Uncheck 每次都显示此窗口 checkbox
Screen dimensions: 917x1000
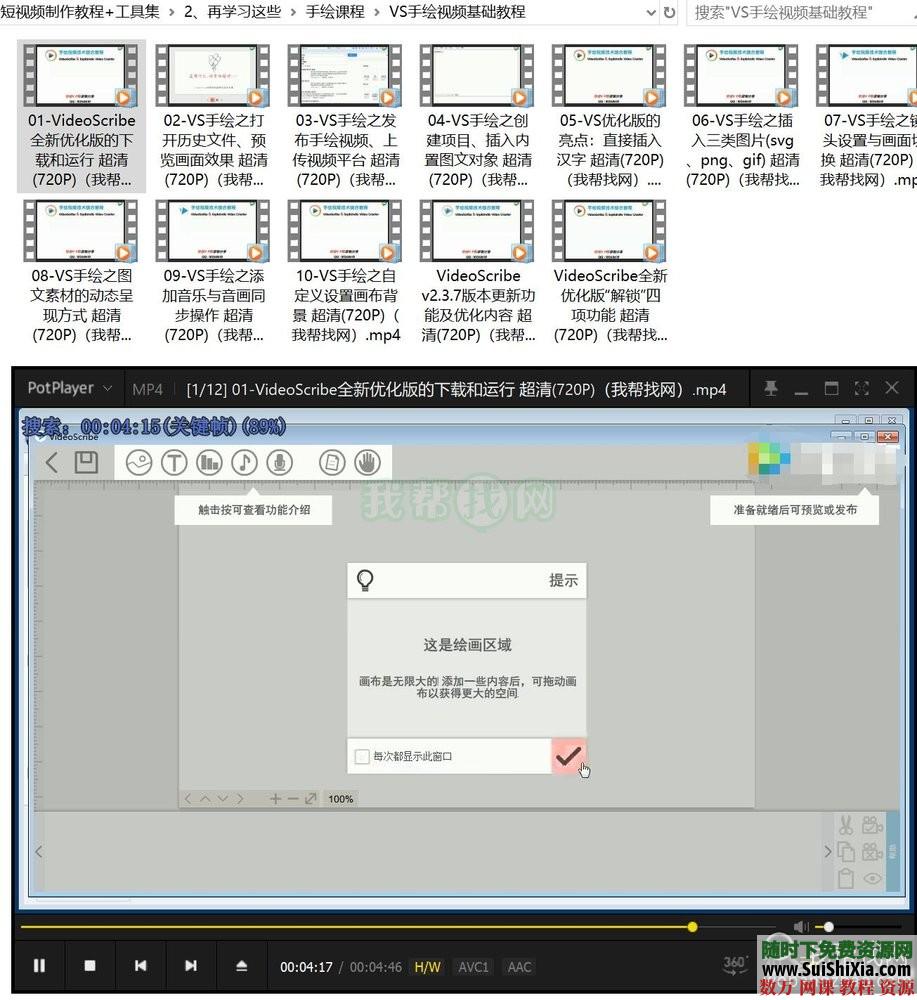click(x=362, y=757)
